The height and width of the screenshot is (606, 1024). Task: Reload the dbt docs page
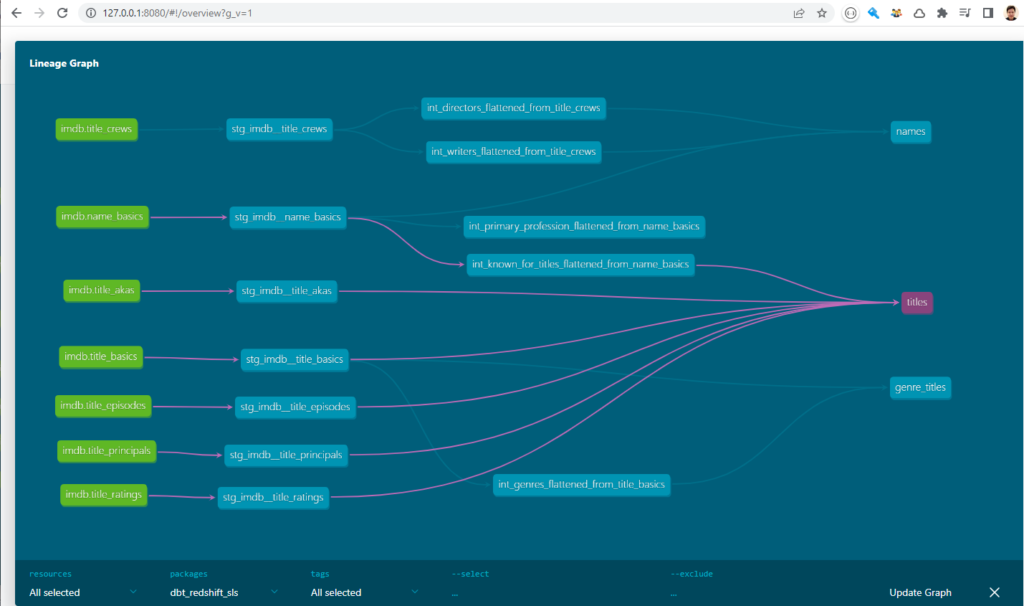pos(62,13)
